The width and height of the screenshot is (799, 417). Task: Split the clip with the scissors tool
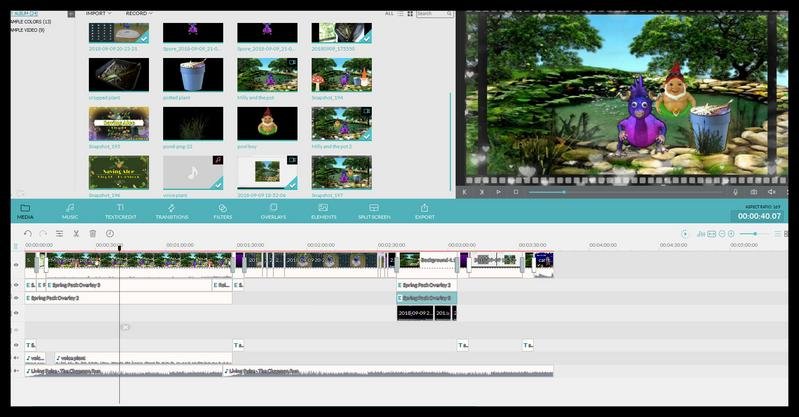[76, 233]
